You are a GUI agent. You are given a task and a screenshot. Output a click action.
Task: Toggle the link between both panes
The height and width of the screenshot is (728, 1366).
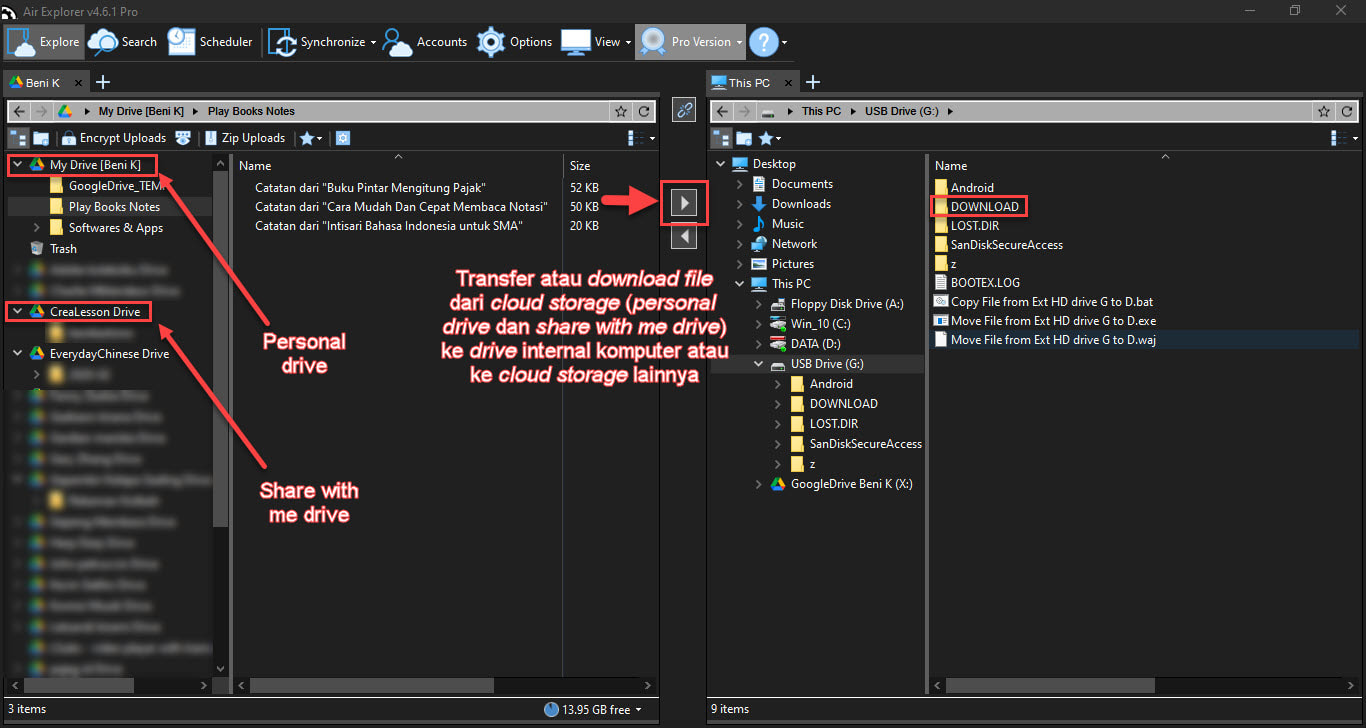pyautogui.click(x=684, y=110)
